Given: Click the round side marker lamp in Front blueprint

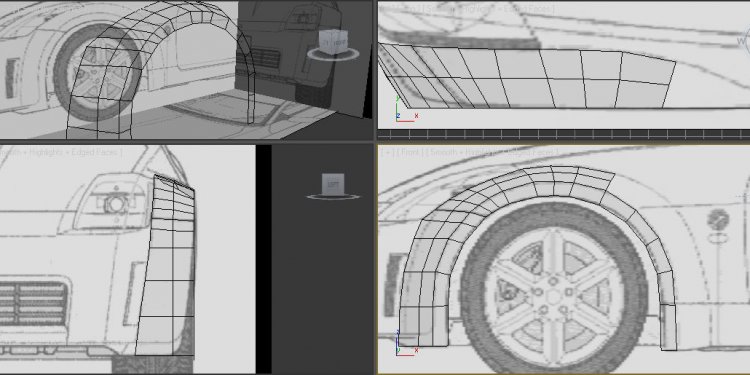Looking at the screenshot, I should 717,220.
